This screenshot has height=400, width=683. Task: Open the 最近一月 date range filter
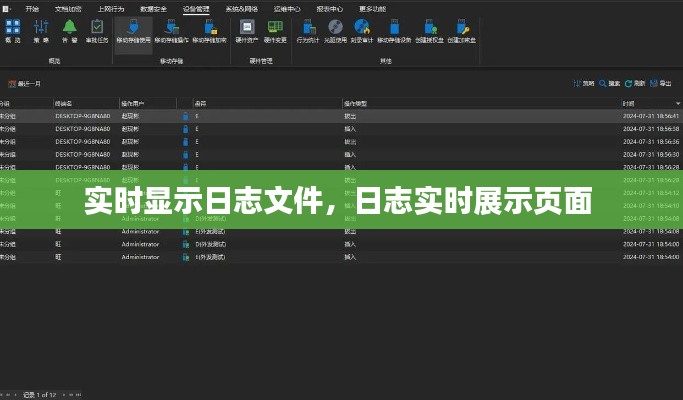tap(26, 84)
